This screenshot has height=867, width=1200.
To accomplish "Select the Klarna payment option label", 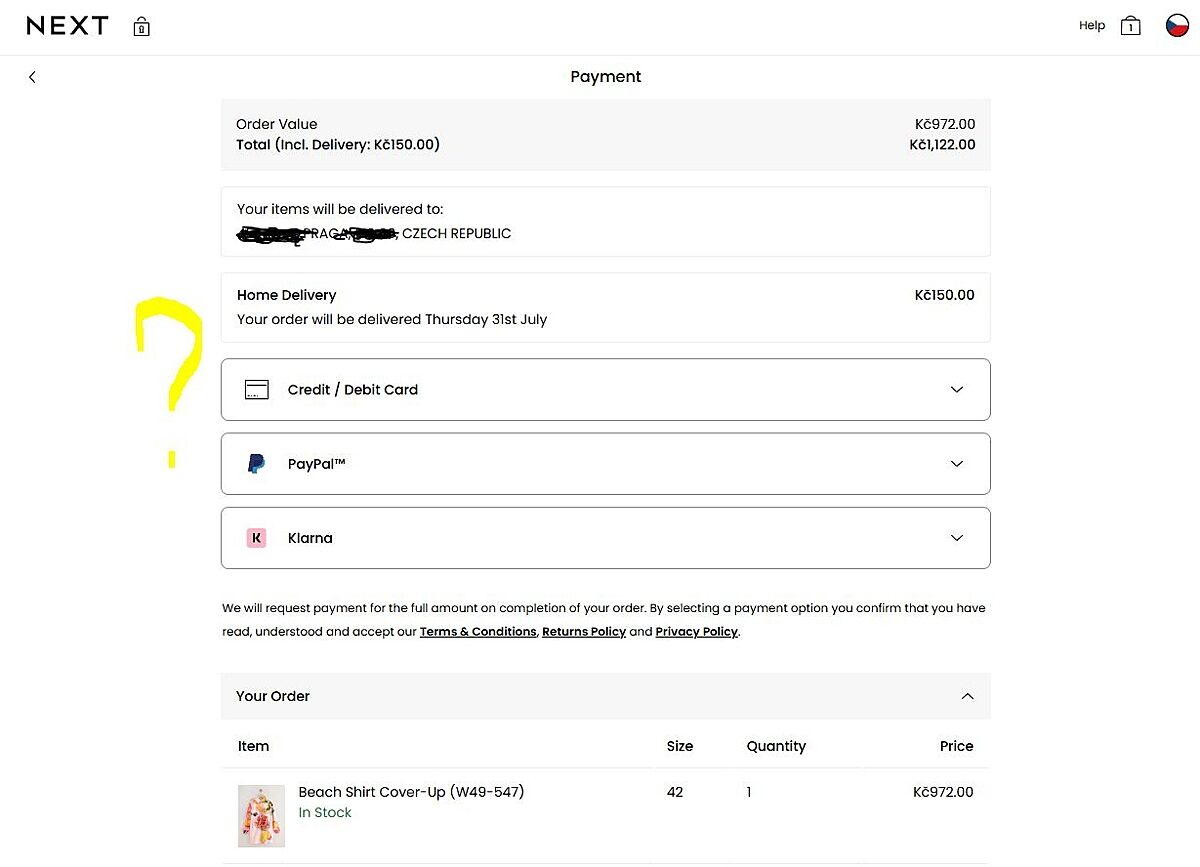I will (310, 538).
